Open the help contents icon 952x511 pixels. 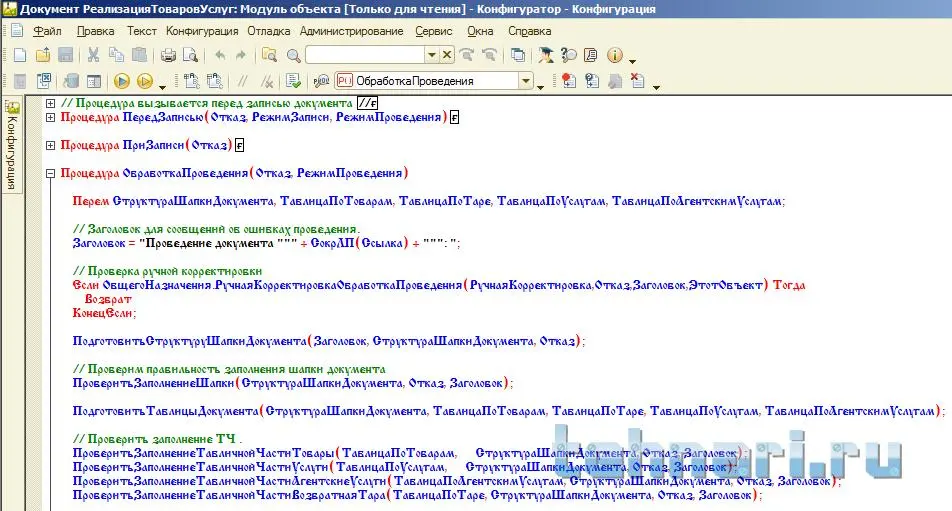click(x=591, y=55)
